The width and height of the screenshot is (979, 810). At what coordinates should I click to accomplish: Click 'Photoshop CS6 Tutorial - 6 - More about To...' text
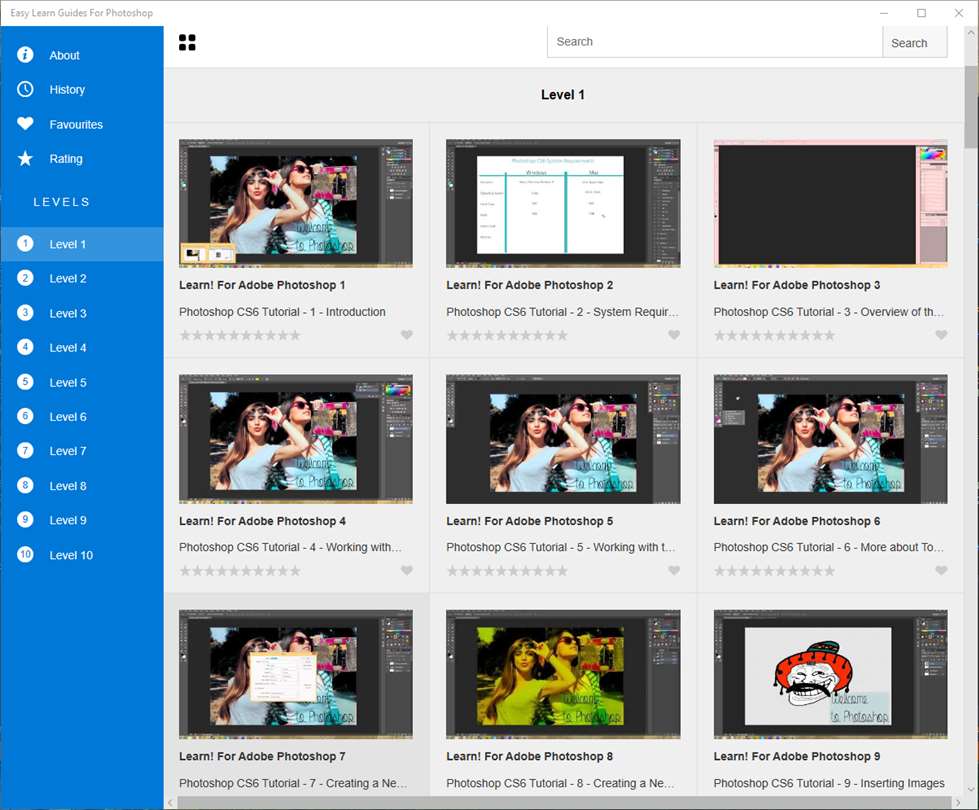(829, 547)
